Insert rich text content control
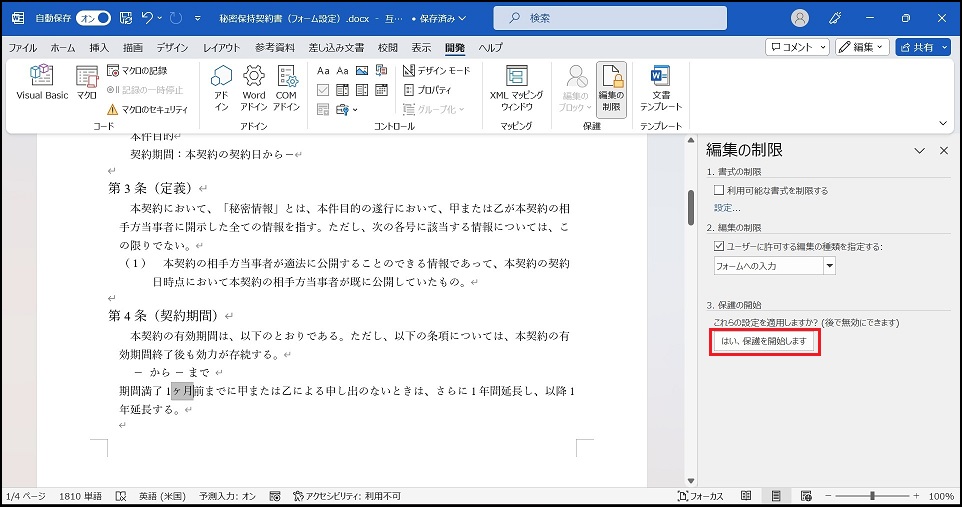This screenshot has width=962, height=507. pyautogui.click(x=323, y=71)
